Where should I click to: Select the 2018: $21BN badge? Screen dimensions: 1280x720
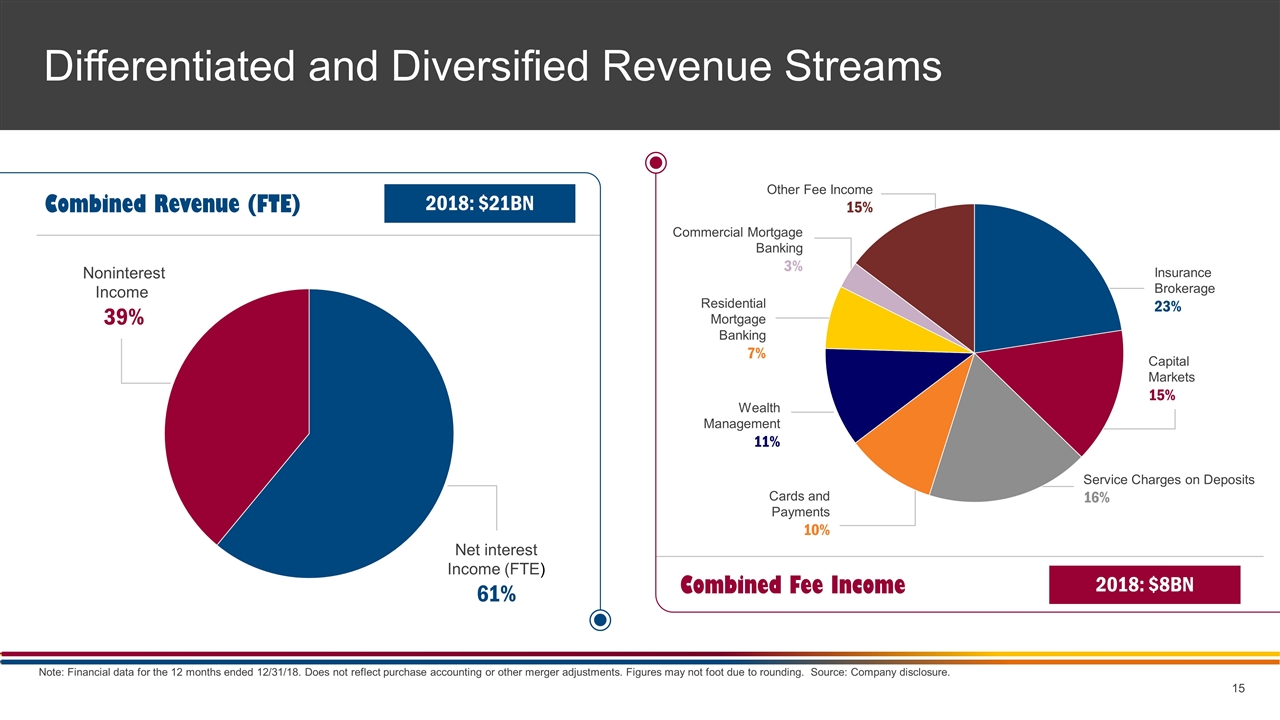click(x=480, y=204)
